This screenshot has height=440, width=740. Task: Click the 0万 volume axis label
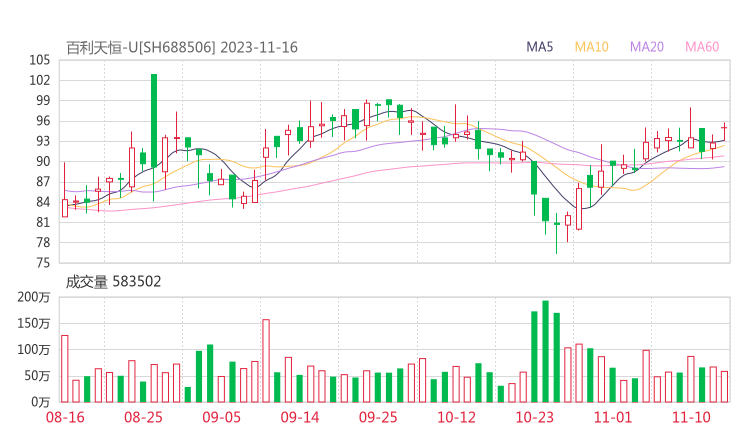(41, 402)
